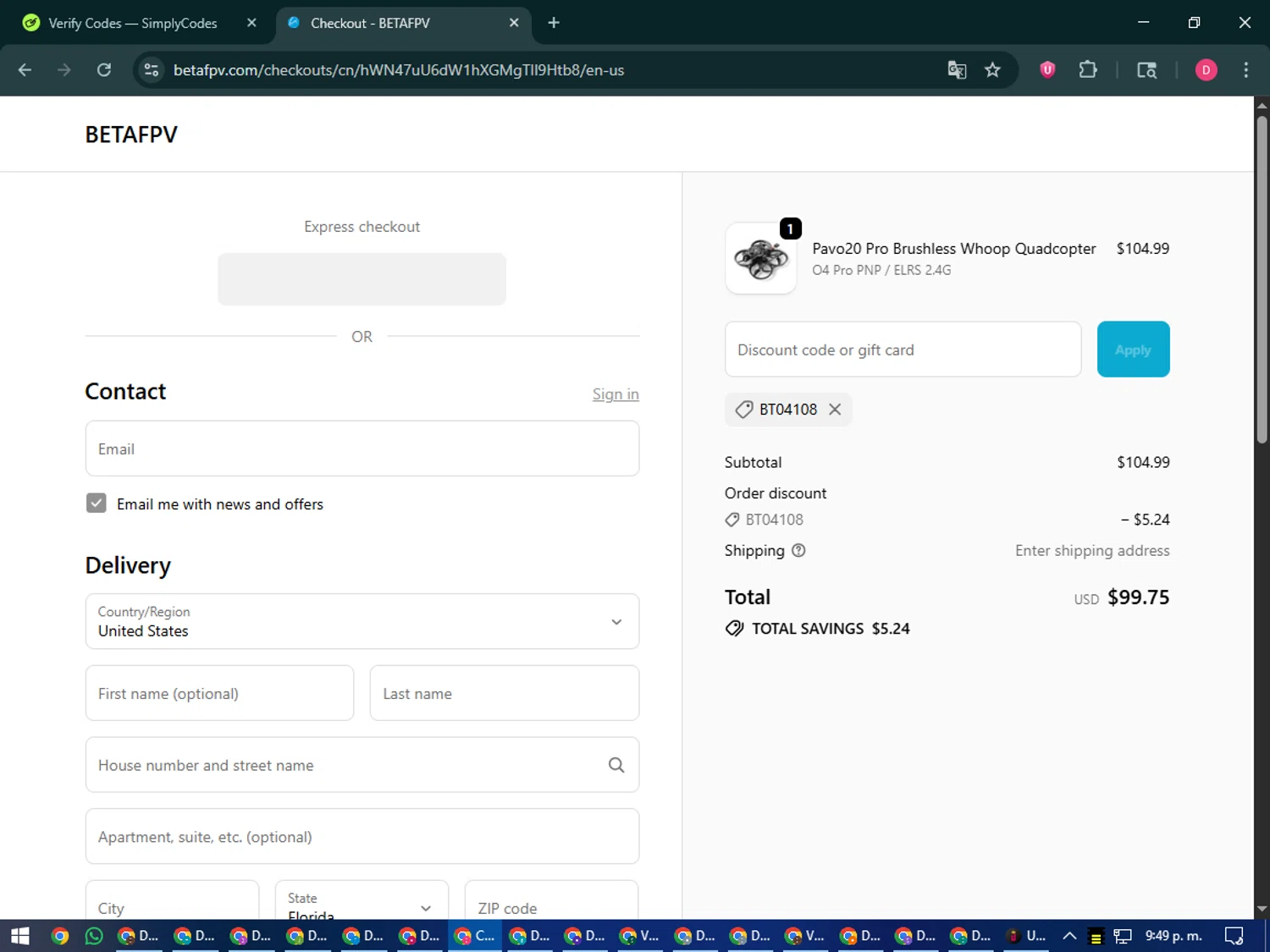Close the Verify Codes SimplyCodes tab
1270x952 pixels.
click(251, 23)
